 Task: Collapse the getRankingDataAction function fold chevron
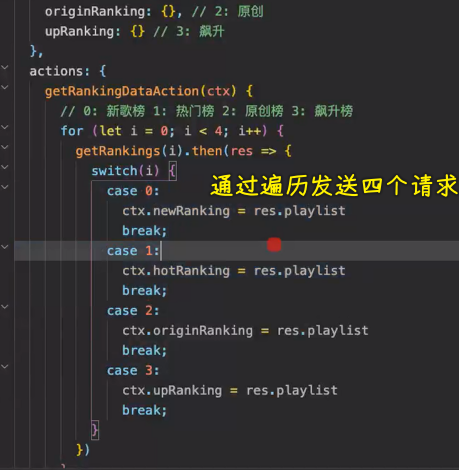pyautogui.click(x=5, y=87)
